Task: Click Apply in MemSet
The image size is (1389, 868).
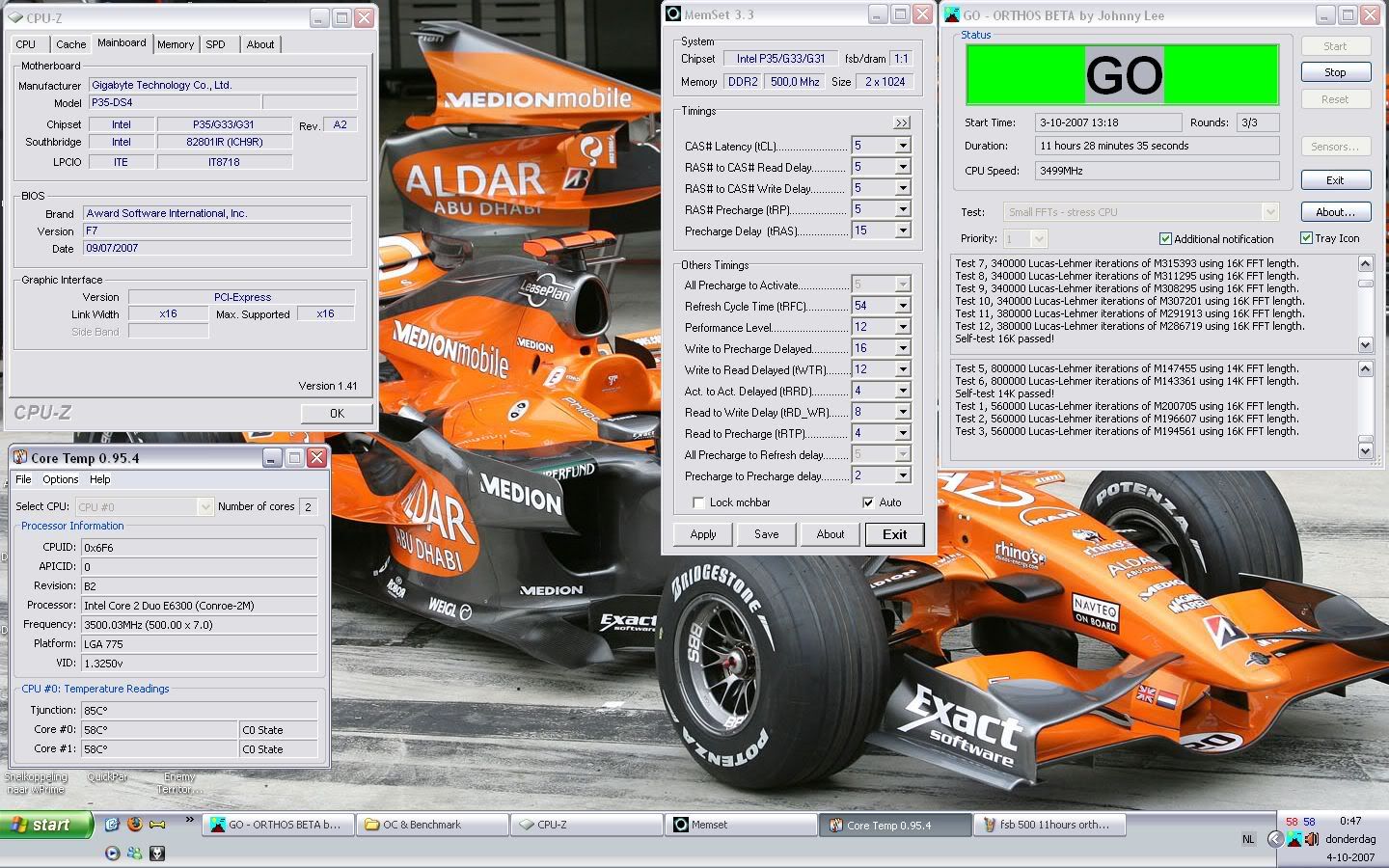Action: (703, 534)
